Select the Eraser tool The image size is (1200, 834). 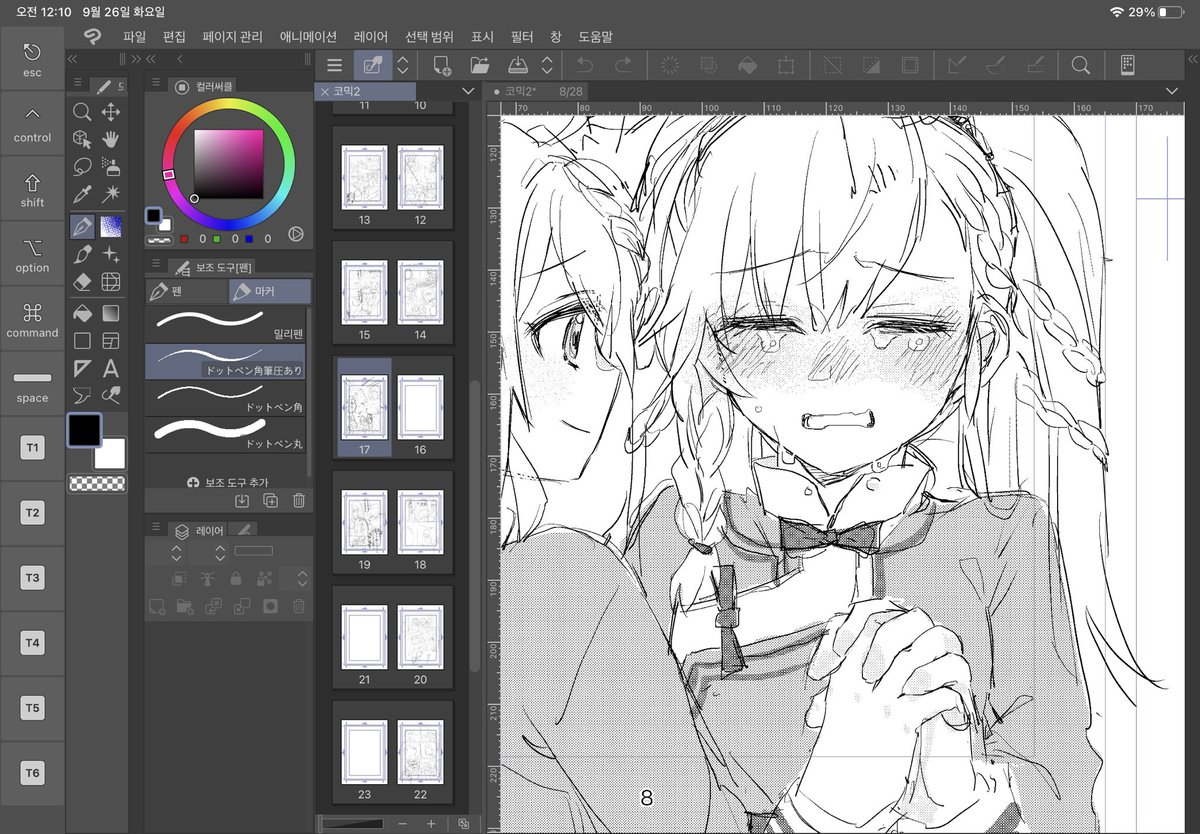[x=83, y=283]
